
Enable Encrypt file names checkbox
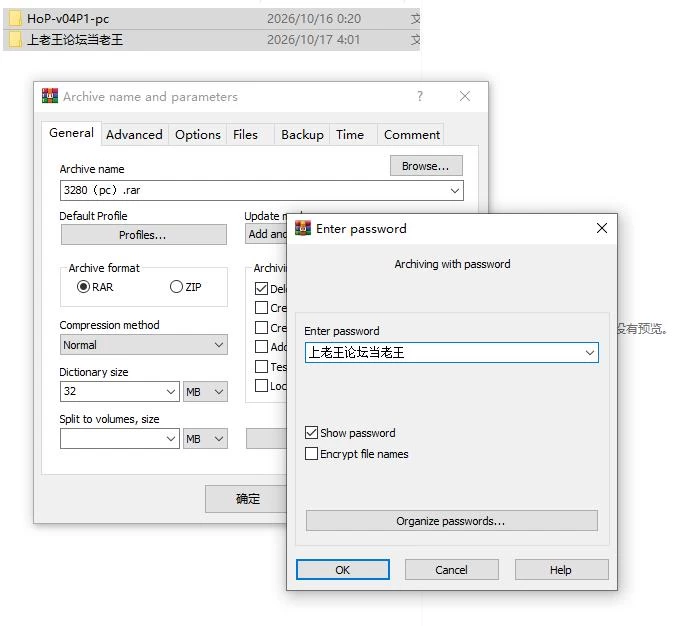(311, 453)
